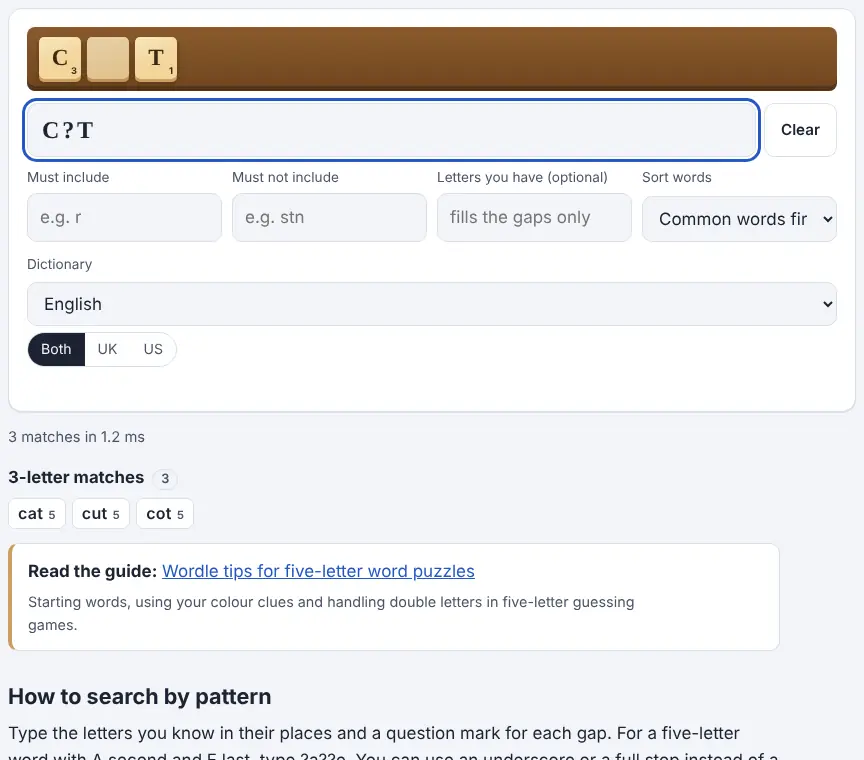Select the Both spelling option

[x=56, y=349]
